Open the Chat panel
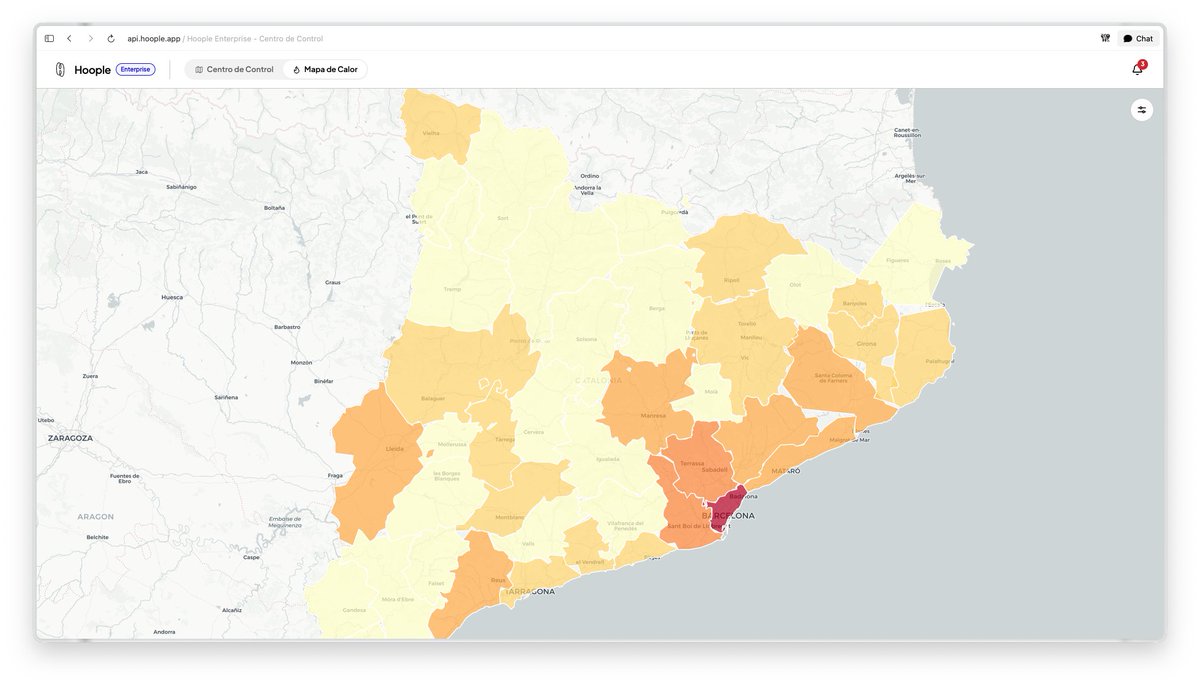The image size is (1200, 686). click(1138, 39)
